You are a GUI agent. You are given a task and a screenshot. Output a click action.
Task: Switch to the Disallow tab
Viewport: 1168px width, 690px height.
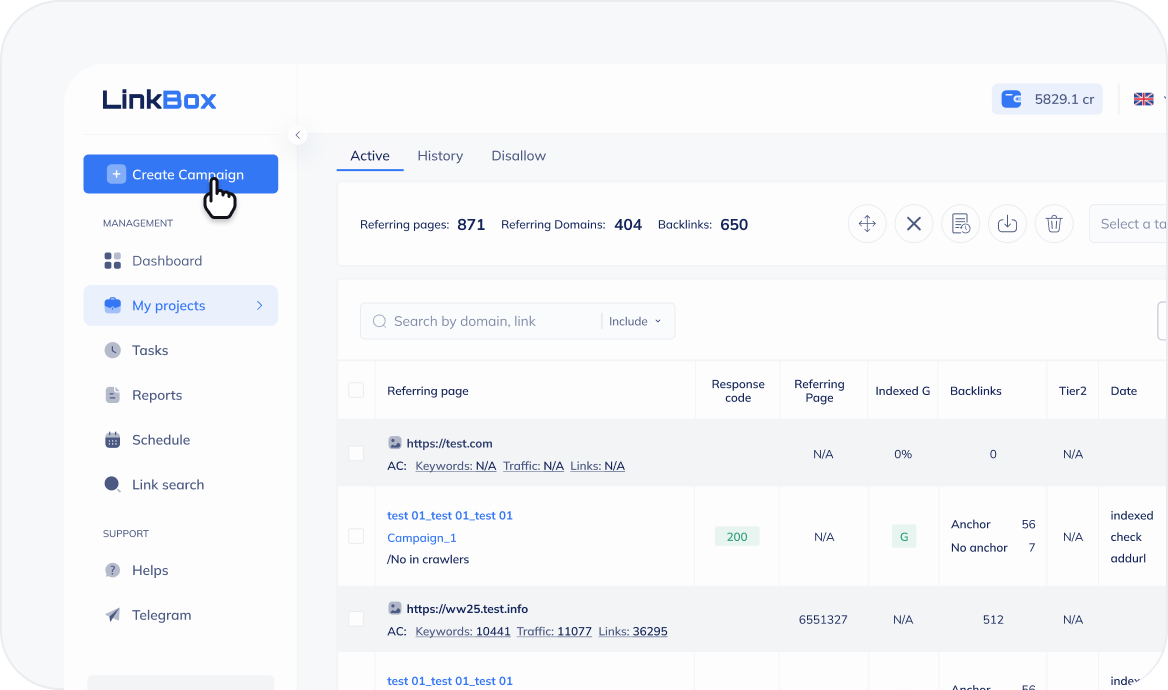(x=518, y=156)
